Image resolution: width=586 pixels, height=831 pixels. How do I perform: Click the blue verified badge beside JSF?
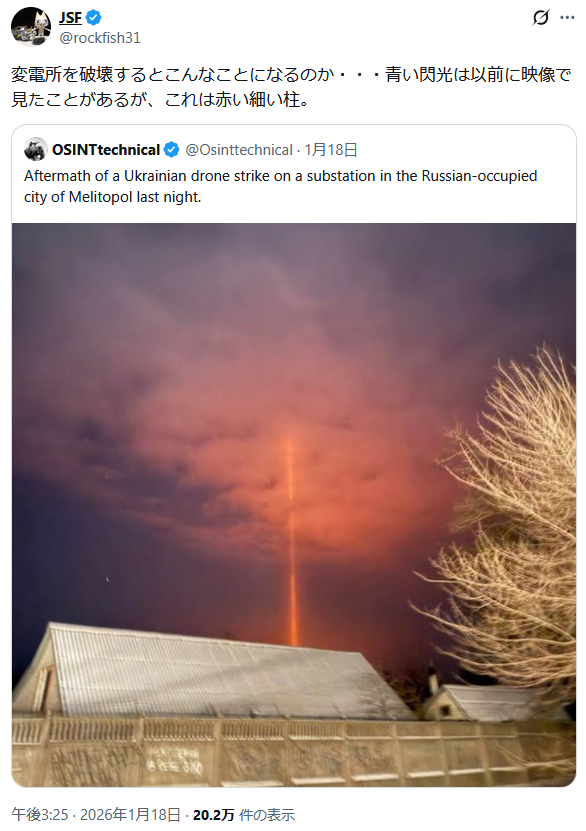coord(93,17)
